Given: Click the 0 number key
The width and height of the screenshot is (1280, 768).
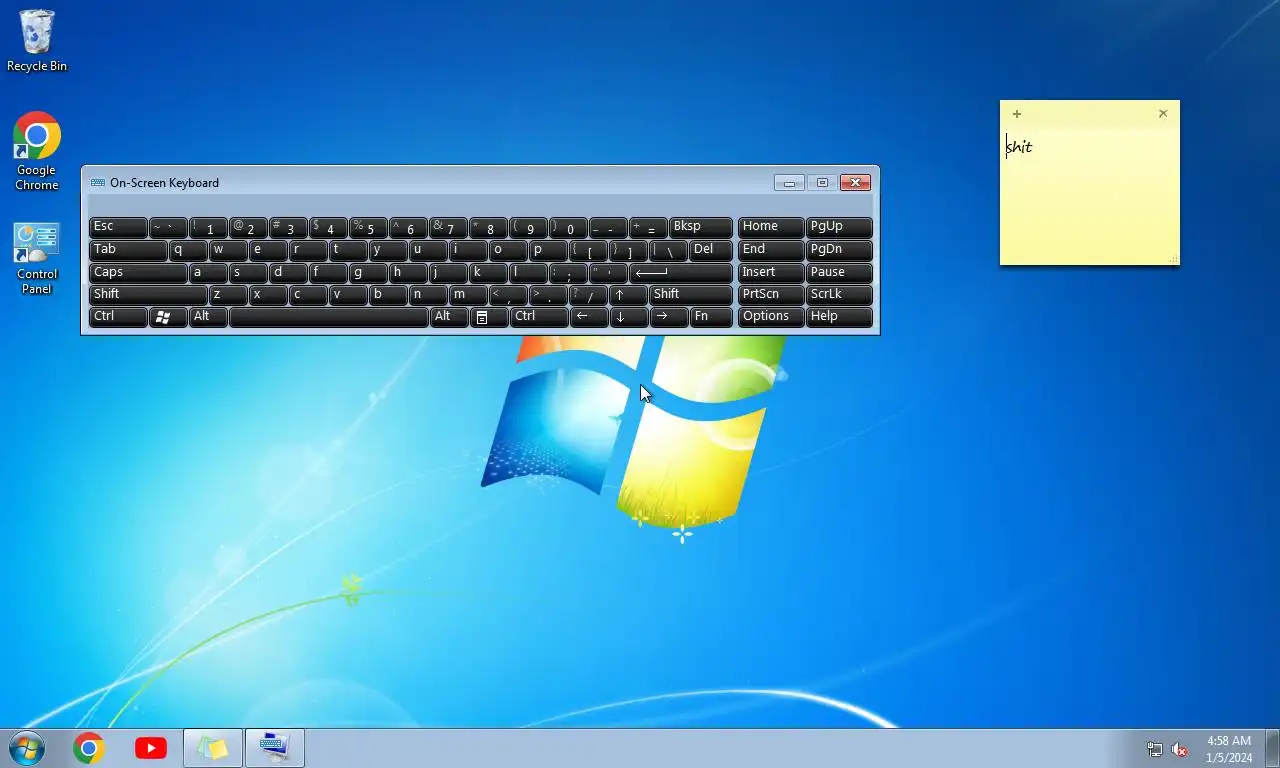Looking at the screenshot, I should pyautogui.click(x=569, y=227).
